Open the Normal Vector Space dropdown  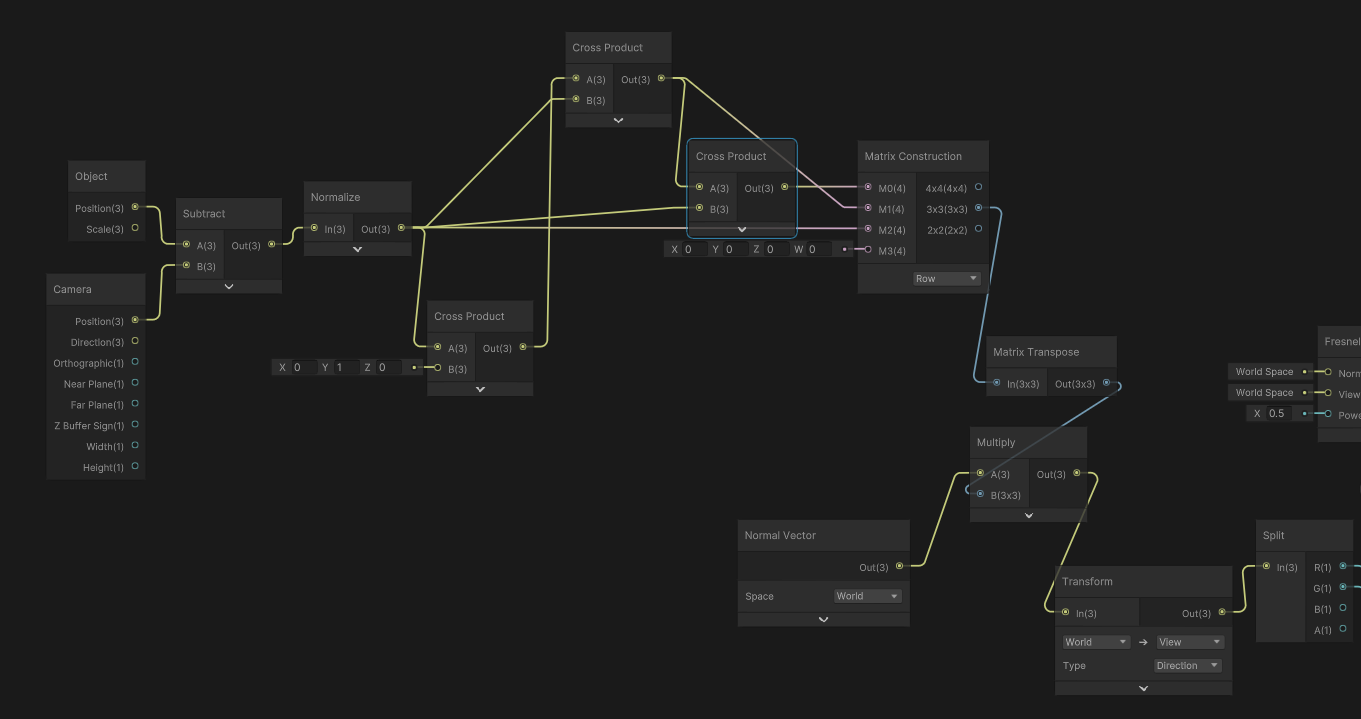click(x=867, y=596)
